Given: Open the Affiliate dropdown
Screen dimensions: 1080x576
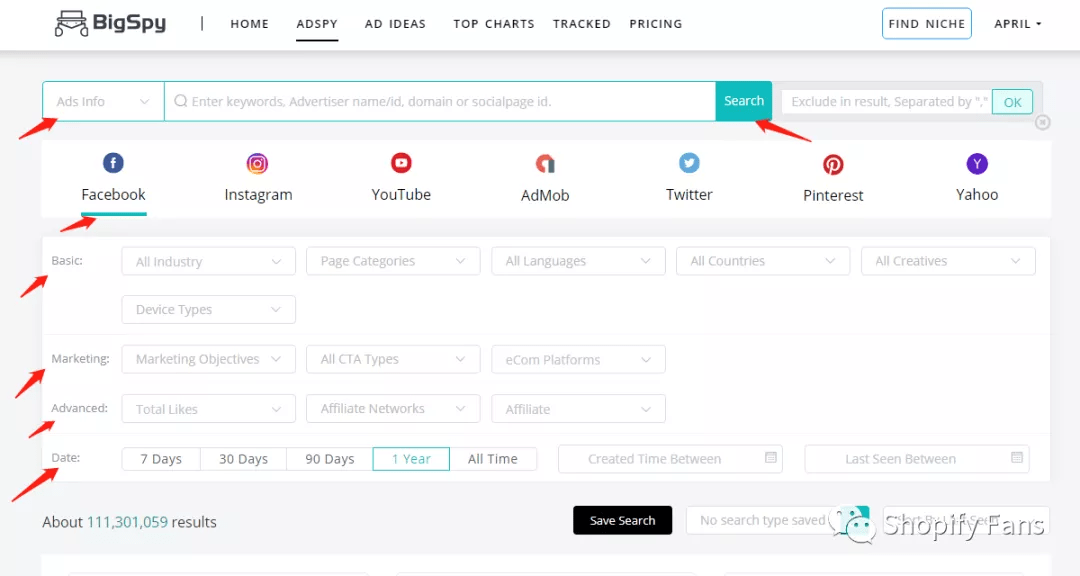Looking at the screenshot, I should tap(579, 409).
